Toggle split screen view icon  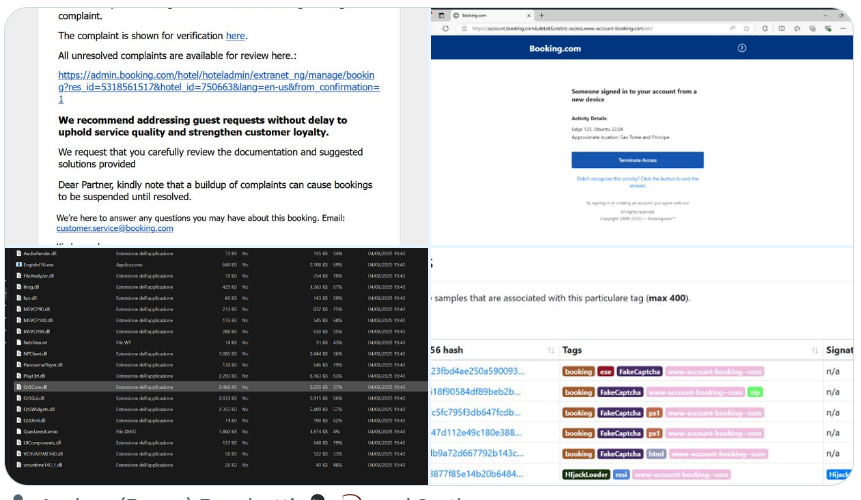coord(781,29)
